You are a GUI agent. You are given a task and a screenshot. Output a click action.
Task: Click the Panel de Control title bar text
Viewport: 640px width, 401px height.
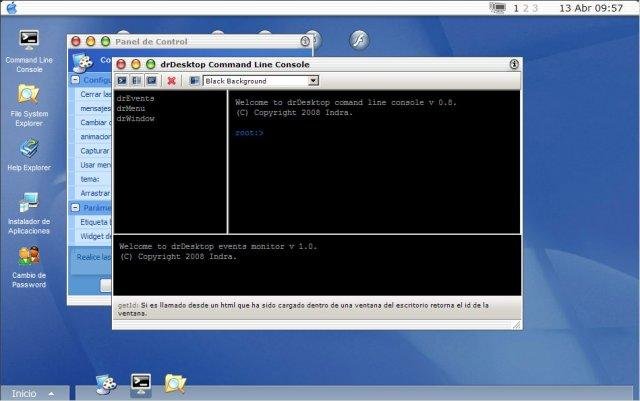[151, 41]
